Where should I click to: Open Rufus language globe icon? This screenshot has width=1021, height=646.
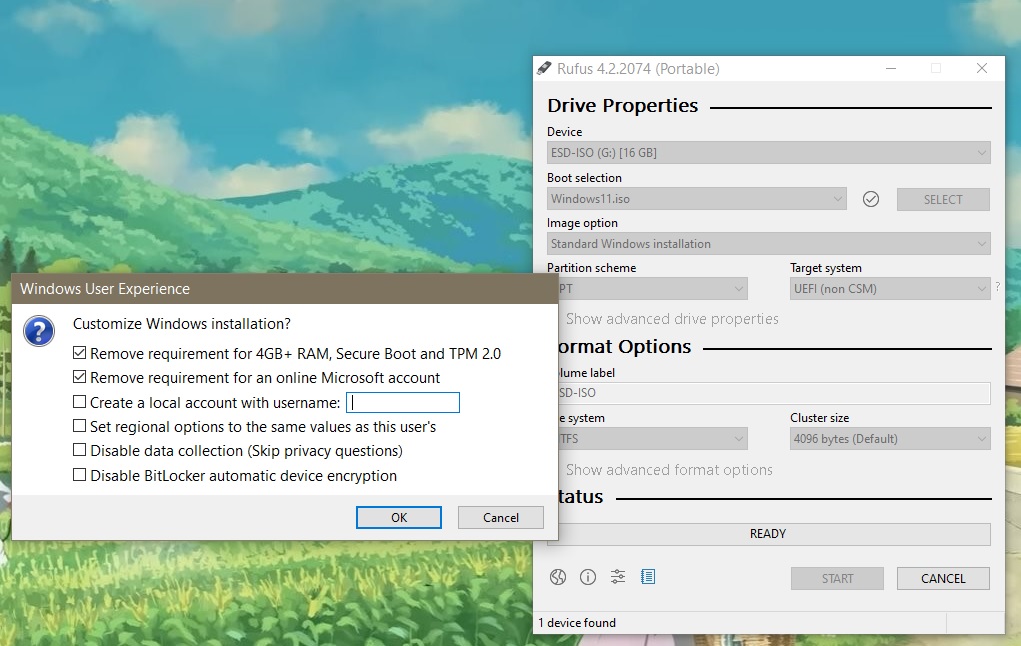(x=558, y=577)
